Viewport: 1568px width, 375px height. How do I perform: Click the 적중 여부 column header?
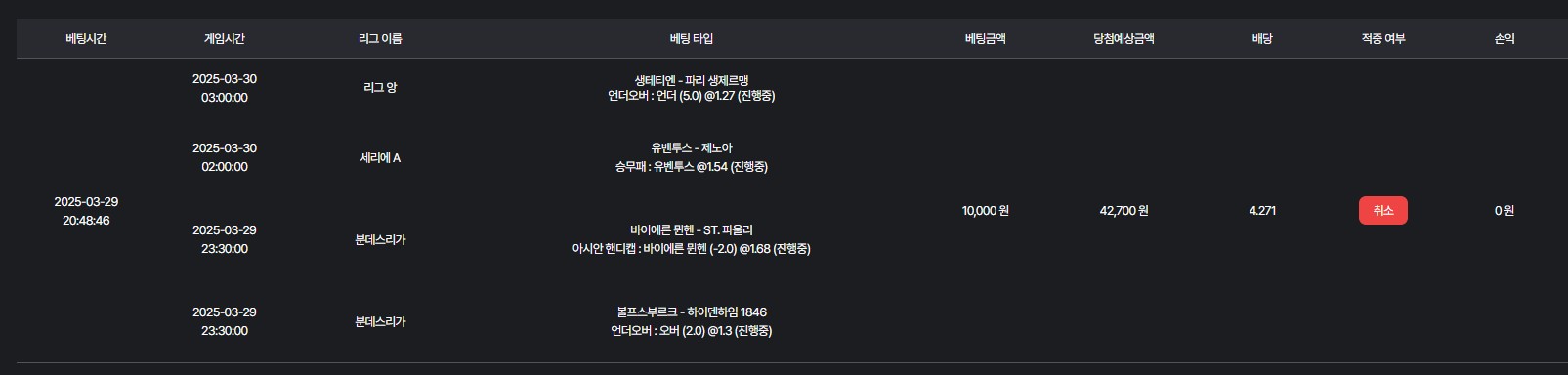coord(1382,38)
